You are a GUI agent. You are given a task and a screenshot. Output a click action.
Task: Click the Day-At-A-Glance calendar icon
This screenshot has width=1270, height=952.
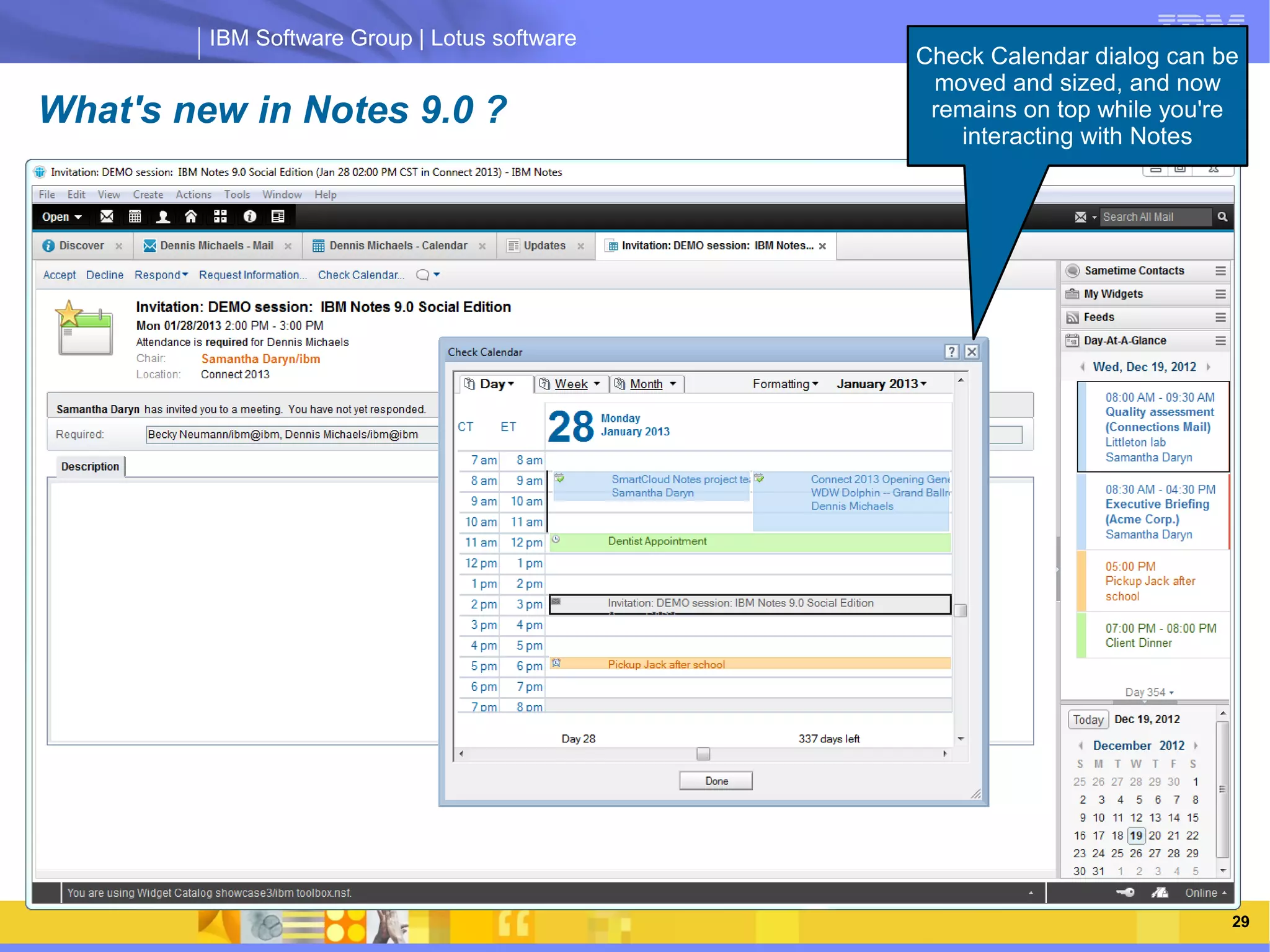(x=1072, y=340)
